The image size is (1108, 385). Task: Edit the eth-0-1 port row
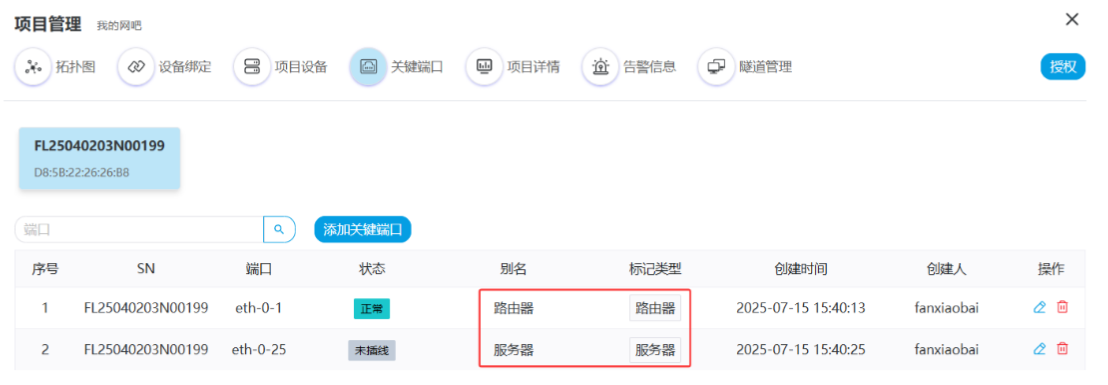(1039, 307)
